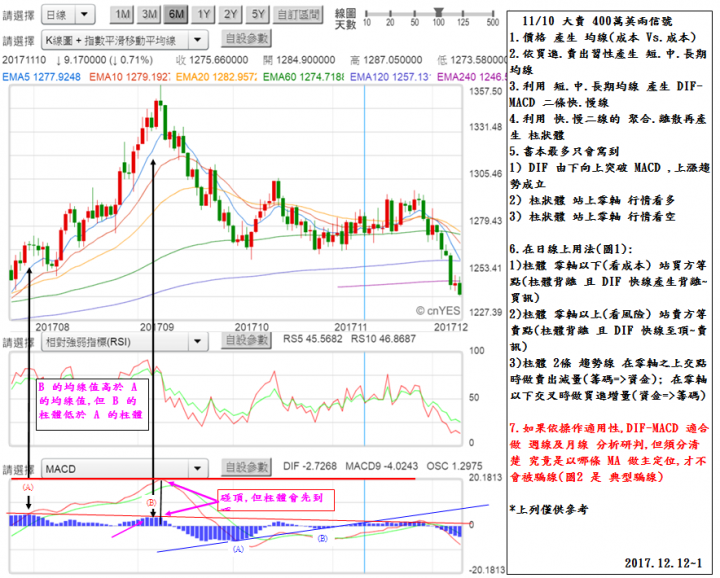Click the 自訂區間 custom range button
The height and width of the screenshot is (578, 720).
tap(299, 15)
